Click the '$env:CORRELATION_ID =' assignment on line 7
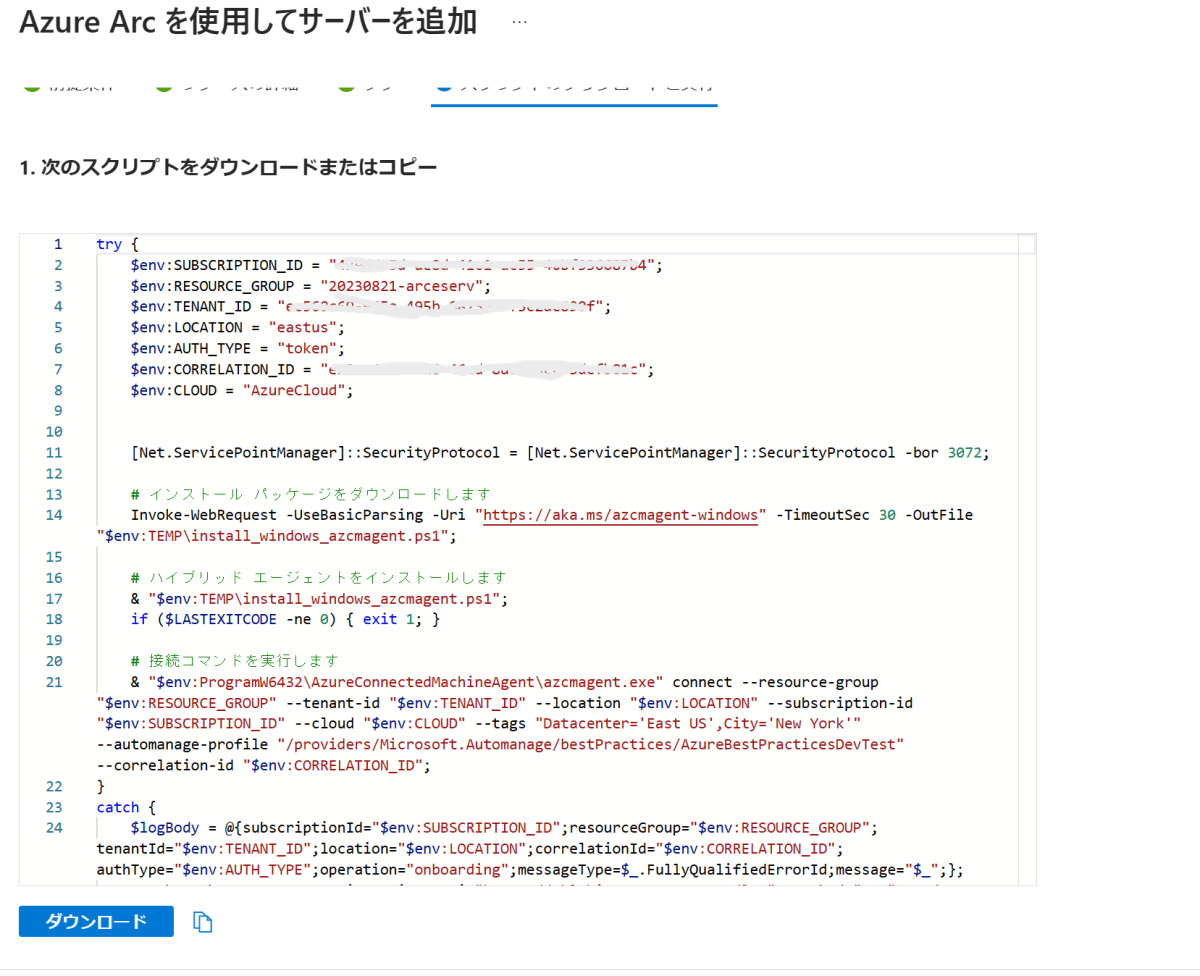The width and height of the screenshot is (1200, 976). (x=220, y=370)
